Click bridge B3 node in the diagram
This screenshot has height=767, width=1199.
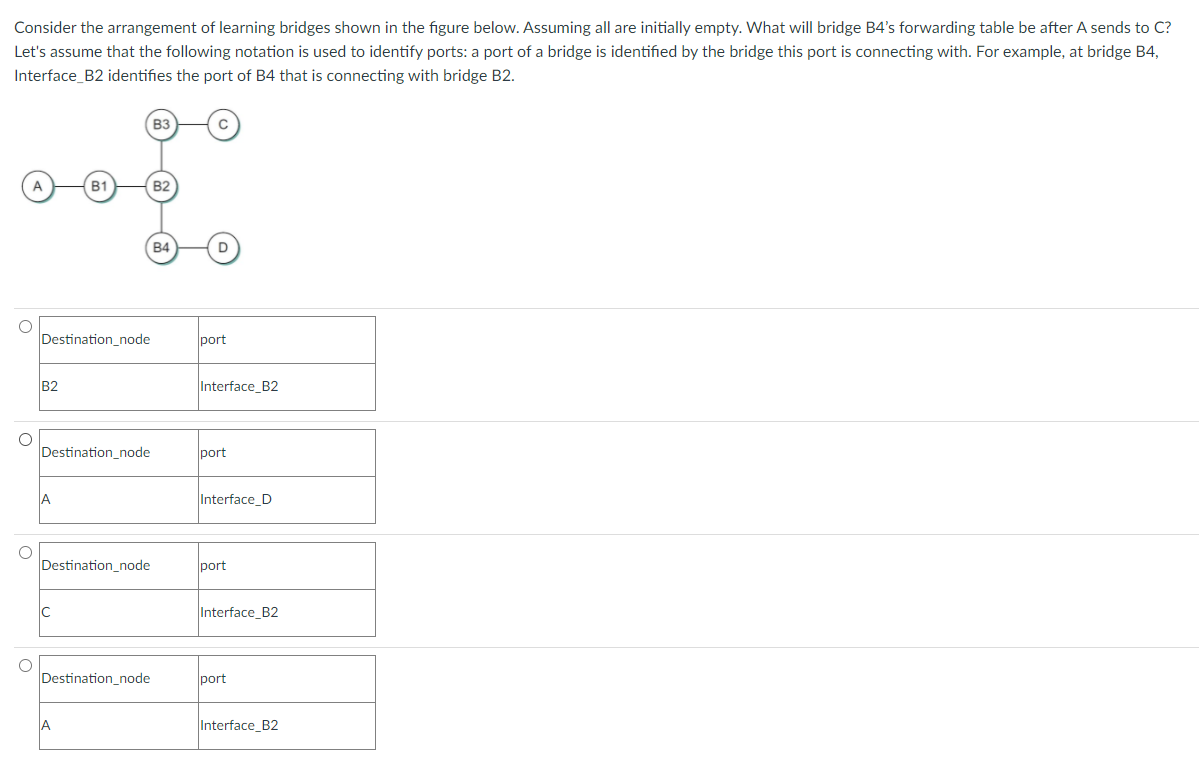click(161, 125)
